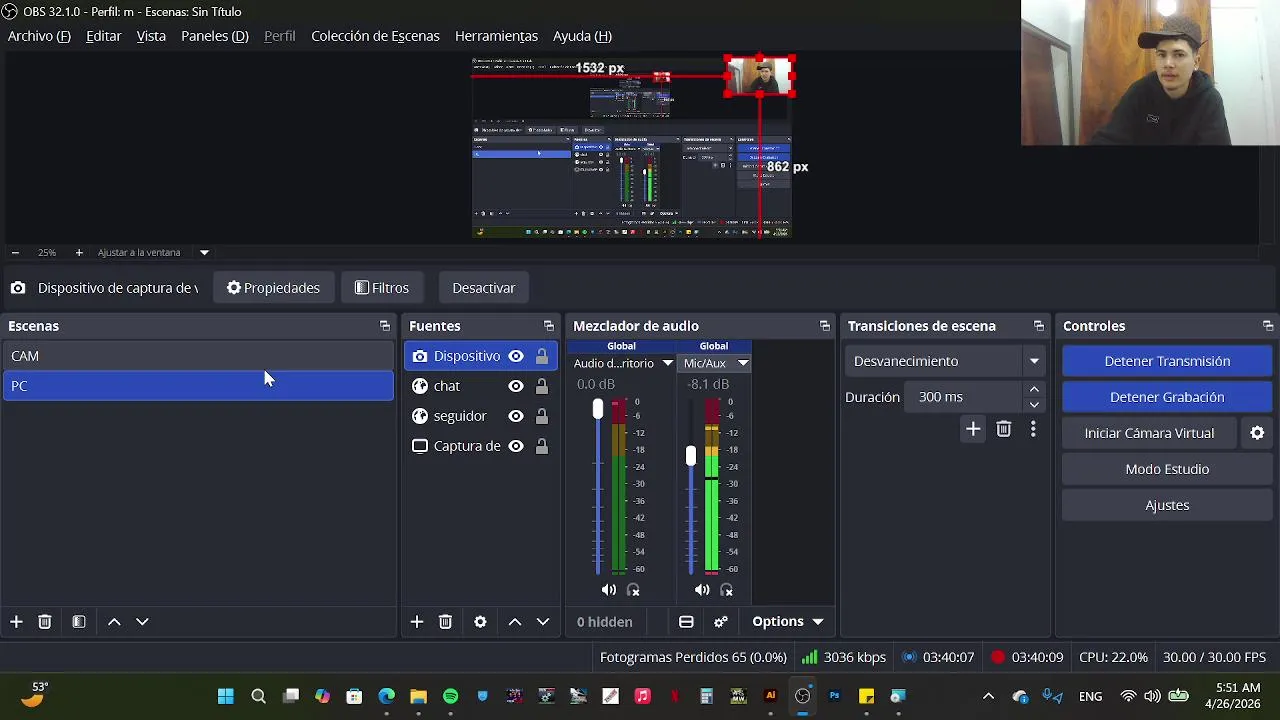Undock the Fuentes panel icon
The width and height of the screenshot is (1280, 720).
pos(548,326)
